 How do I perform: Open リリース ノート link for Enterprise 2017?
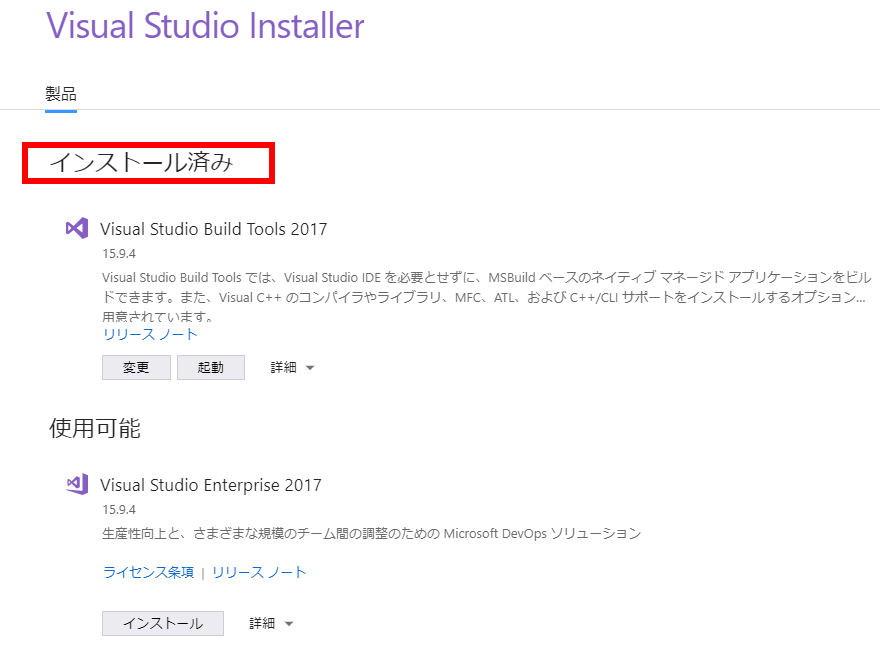pos(259,573)
